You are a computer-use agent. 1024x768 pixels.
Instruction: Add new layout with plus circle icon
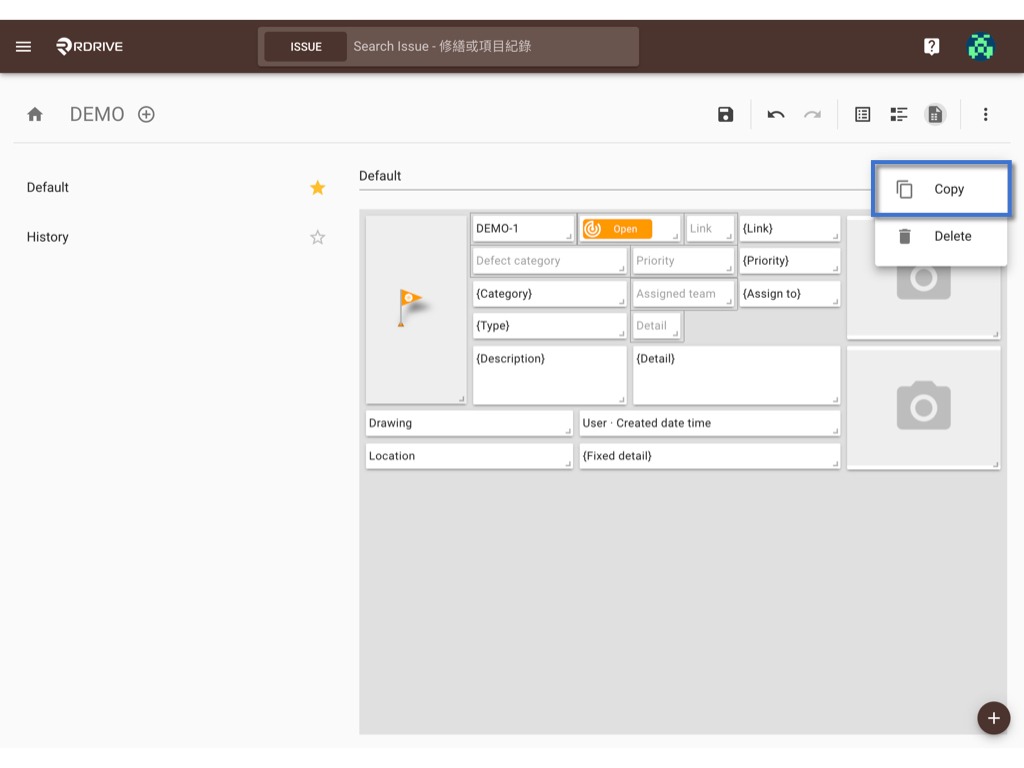[146, 114]
